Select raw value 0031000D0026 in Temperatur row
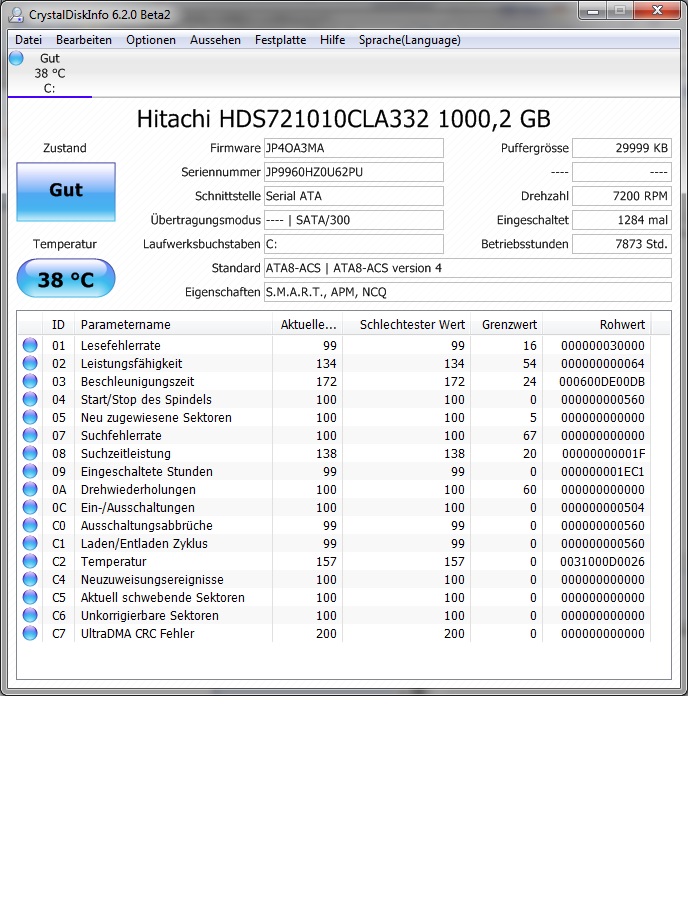Screen dimensions: 688x914 [x=602, y=562]
